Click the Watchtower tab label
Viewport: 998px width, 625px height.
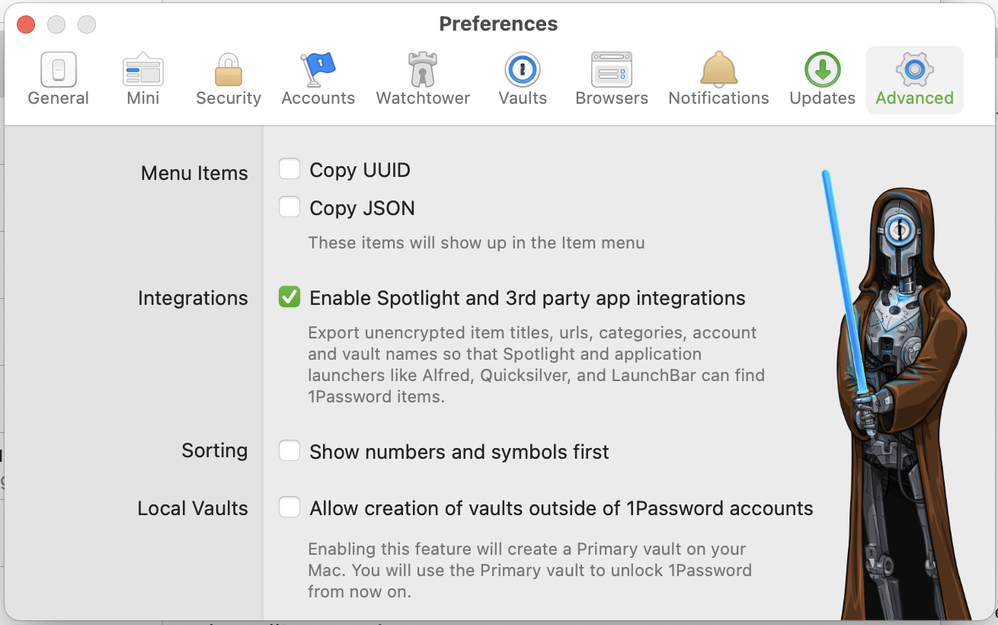423,98
